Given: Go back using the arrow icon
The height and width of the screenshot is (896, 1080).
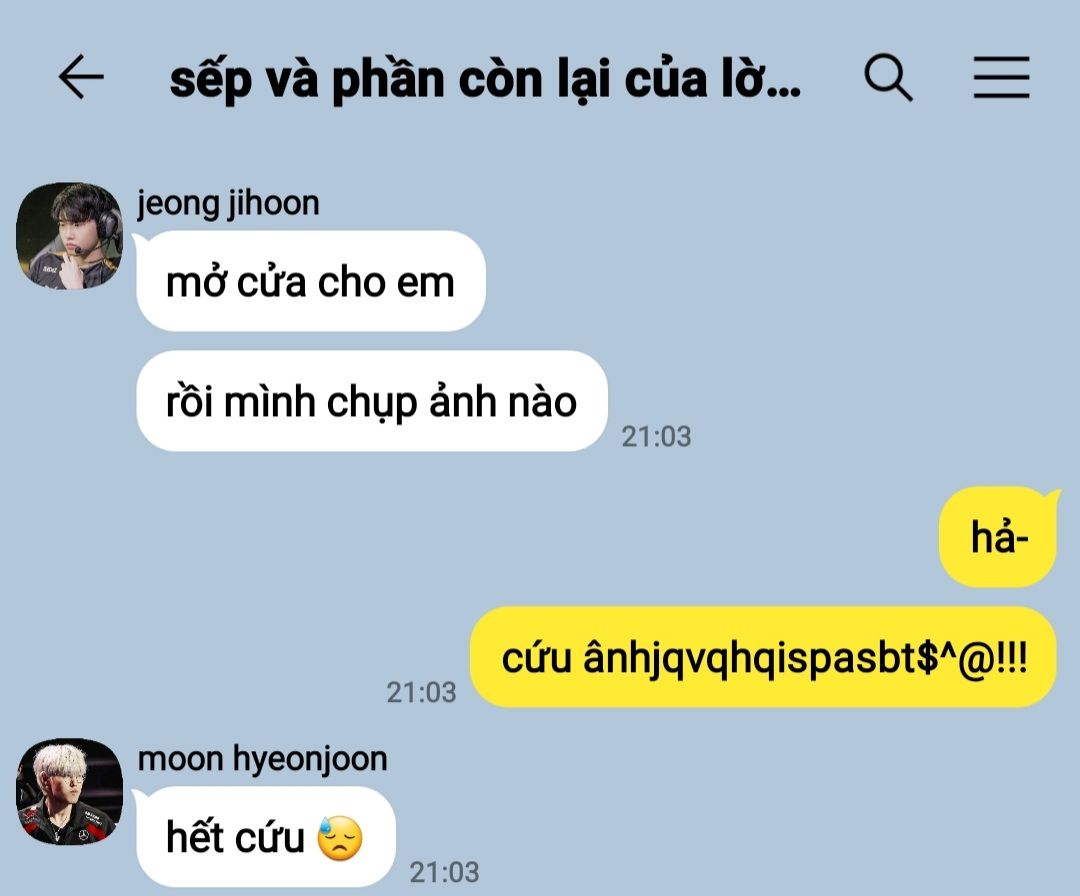Looking at the screenshot, I should point(81,77).
